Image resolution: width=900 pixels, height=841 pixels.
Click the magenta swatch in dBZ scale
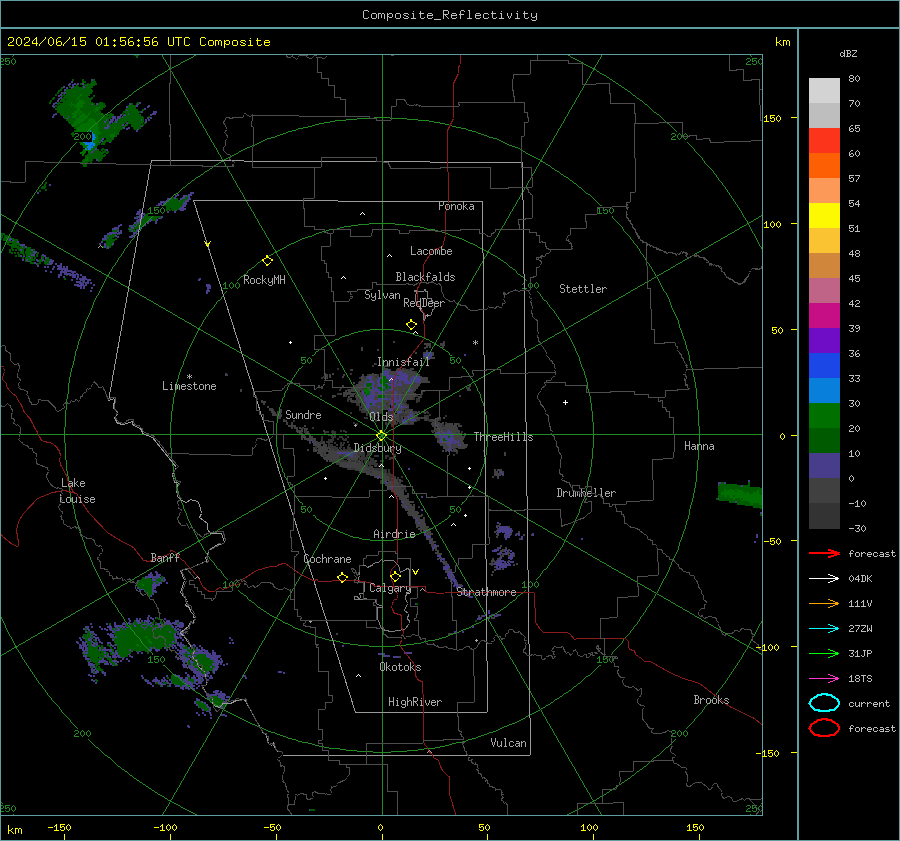pyautogui.click(x=824, y=315)
